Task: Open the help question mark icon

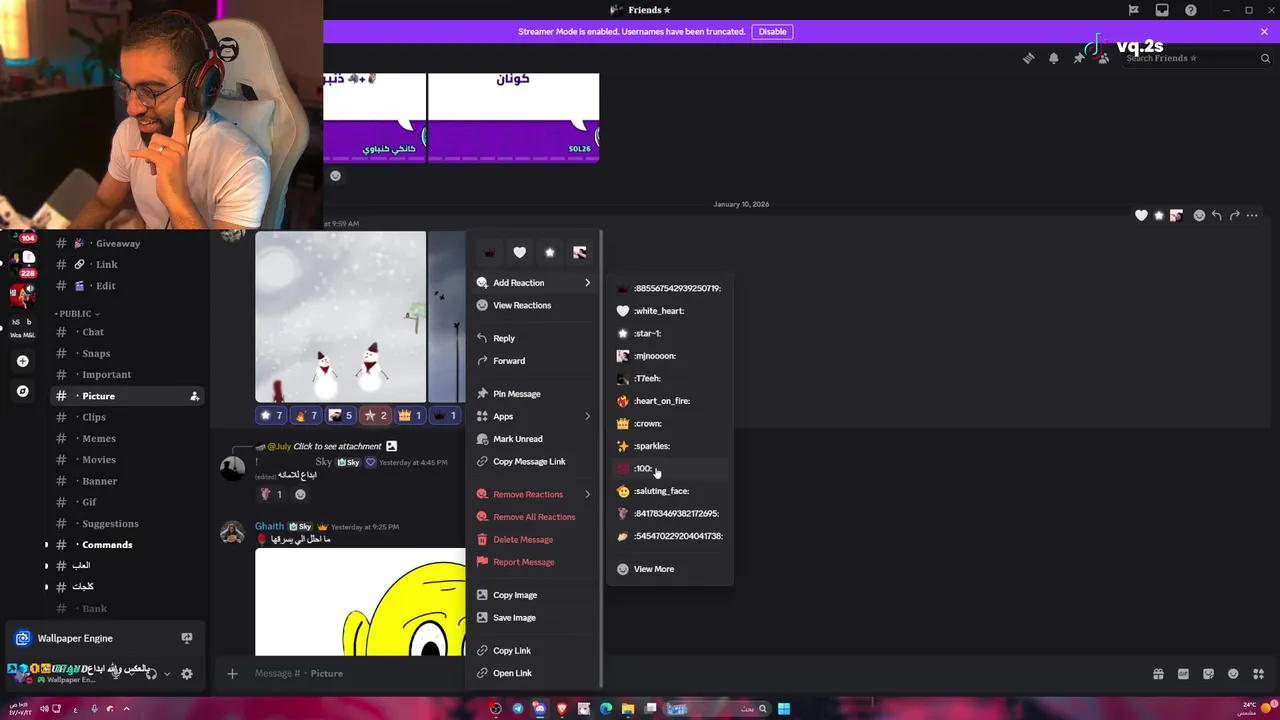Action: [1190, 10]
